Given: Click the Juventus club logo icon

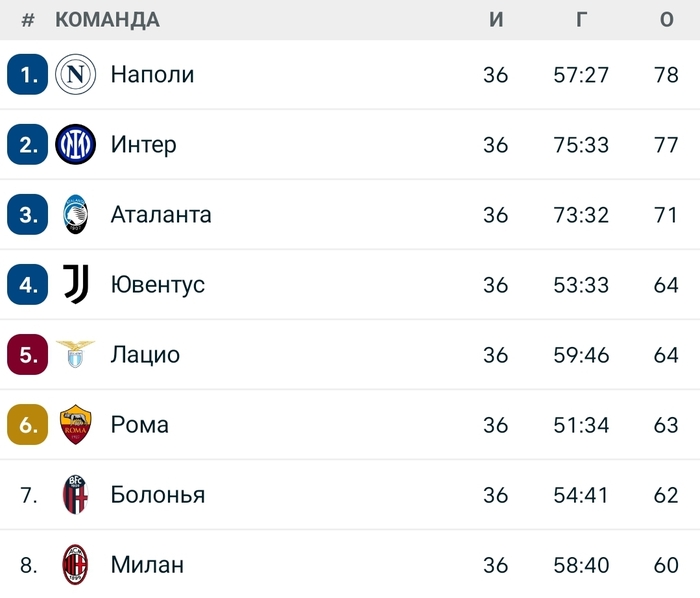Looking at the screenshot, I should [x=75, y=285].
